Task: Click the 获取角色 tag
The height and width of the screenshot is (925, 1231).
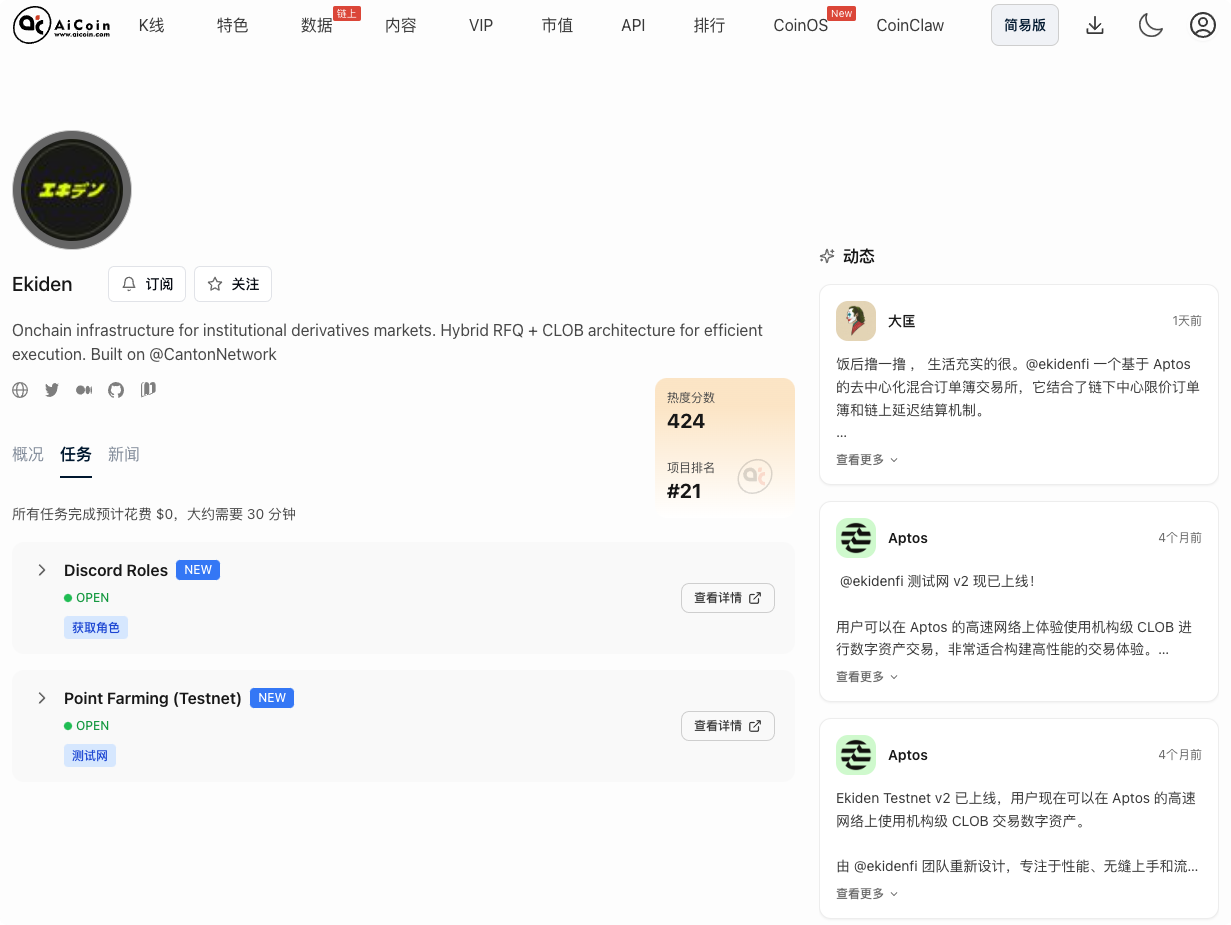Action: [x=96, y=627]
